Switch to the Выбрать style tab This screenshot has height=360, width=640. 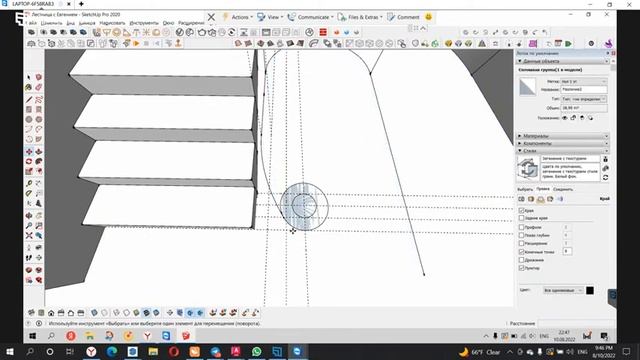pyautogui.click(x=525, y=189)
